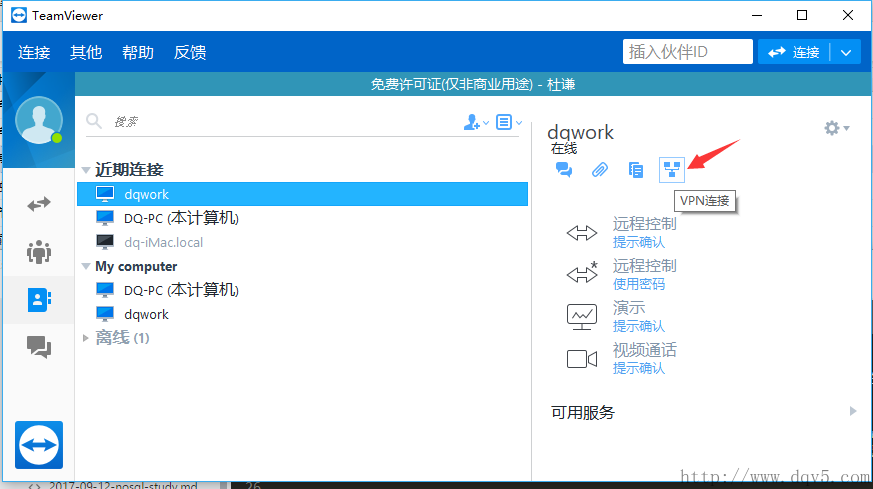Screen dimensions: 873x489
Task: Collapse the 近期连接 group
Action: [x=86, y=170]
